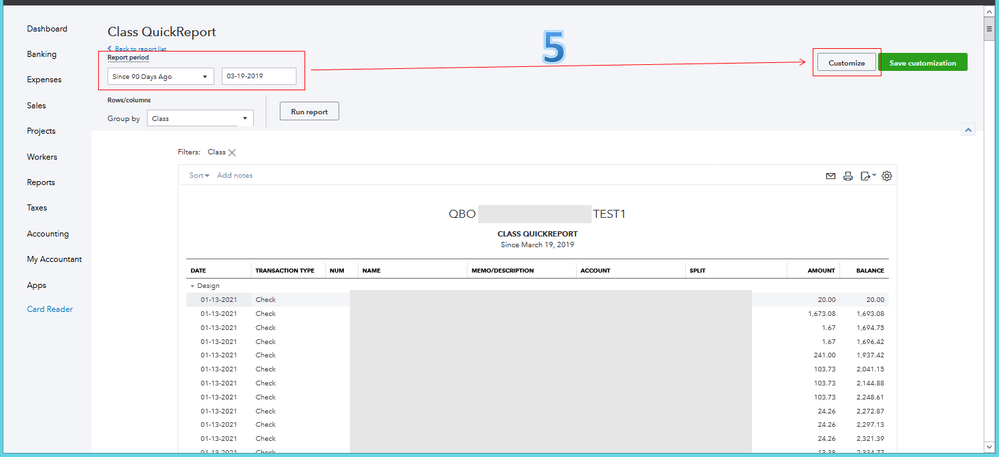Click the TRANSACTION TYPE column header
This screenshot has height=457, width=999.
285,270
